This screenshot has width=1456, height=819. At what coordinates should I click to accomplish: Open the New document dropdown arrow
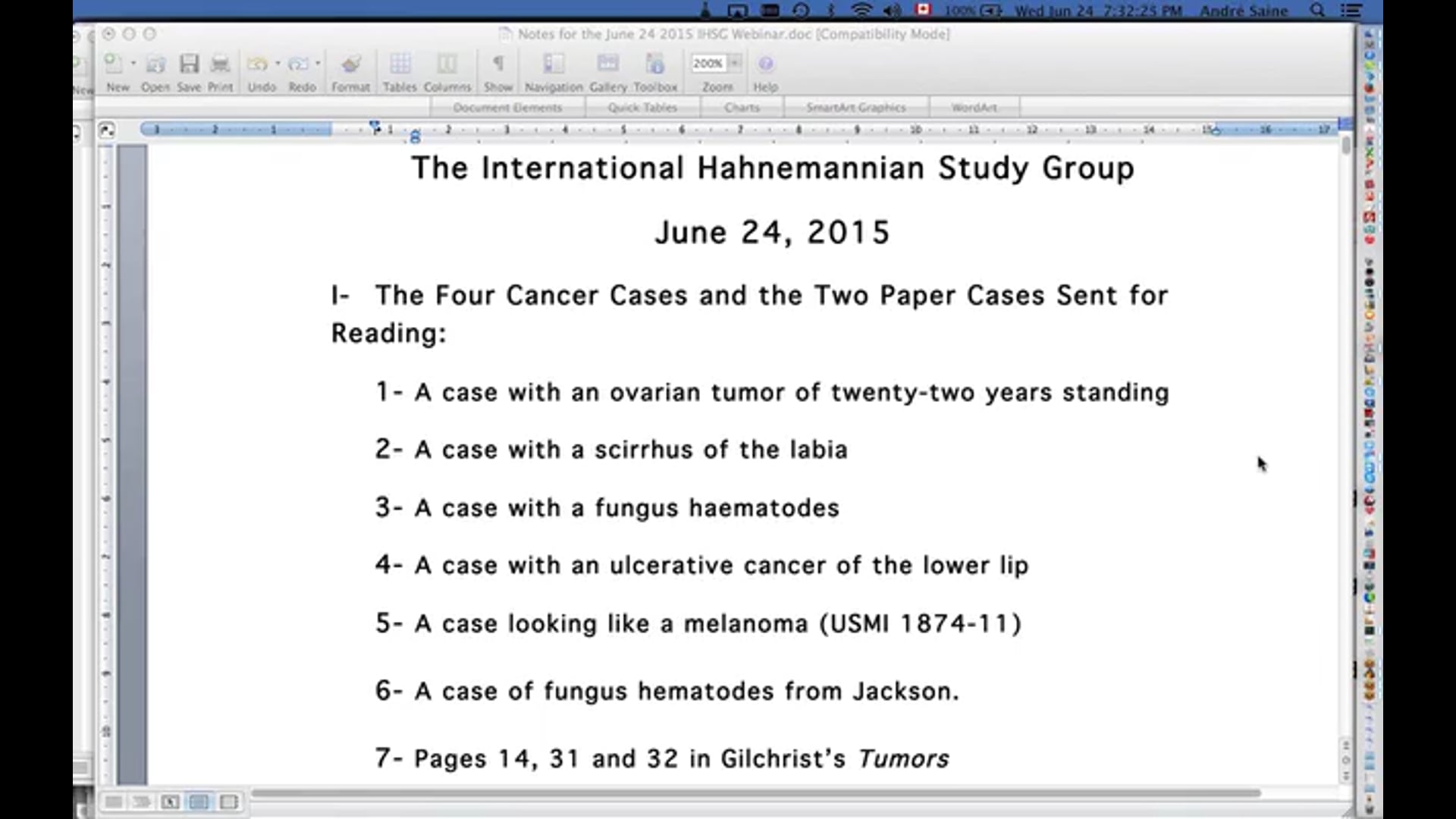(x=131, y=64)
